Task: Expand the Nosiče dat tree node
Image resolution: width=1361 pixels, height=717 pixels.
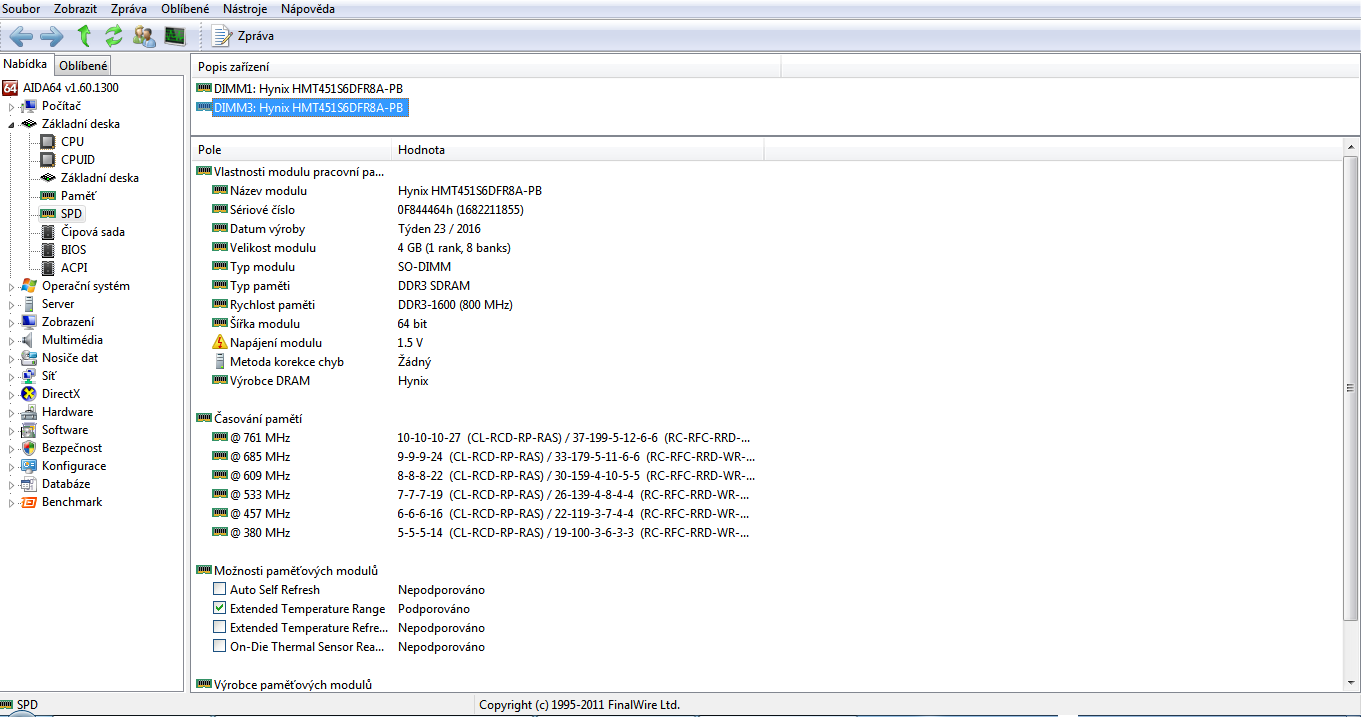Action: [x=11, y=358]
